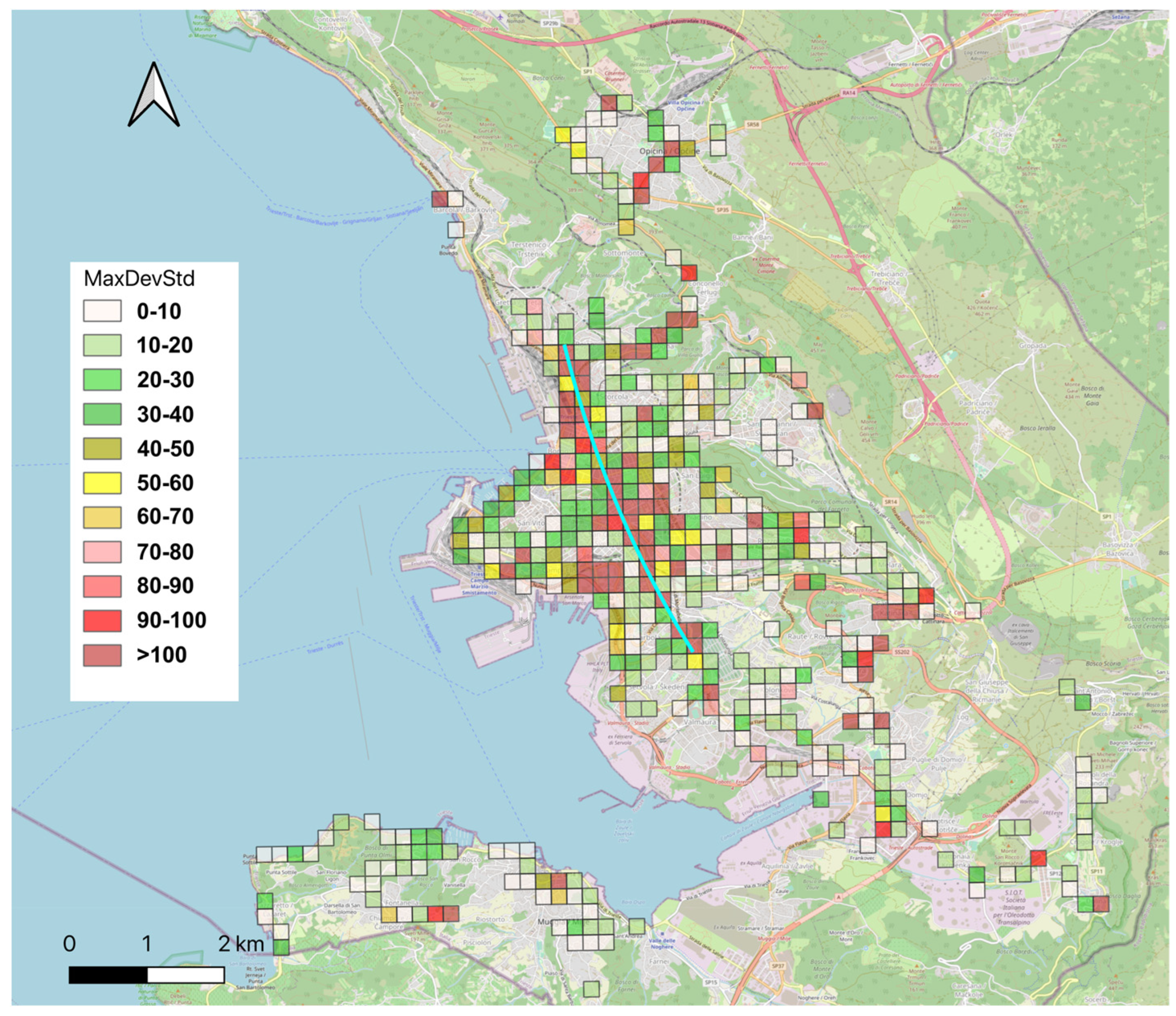Click the Fontanella place label
Image resolution: width=1176 pixels, height=1016 pixels.
(403, 902)
